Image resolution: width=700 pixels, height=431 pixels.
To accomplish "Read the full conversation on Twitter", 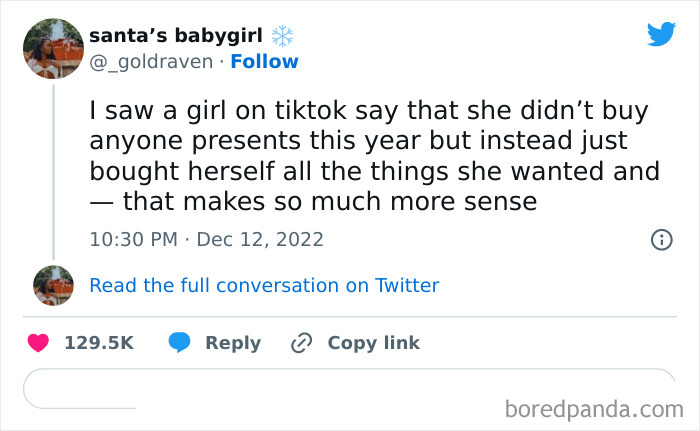I will click(x=264, y=285).
